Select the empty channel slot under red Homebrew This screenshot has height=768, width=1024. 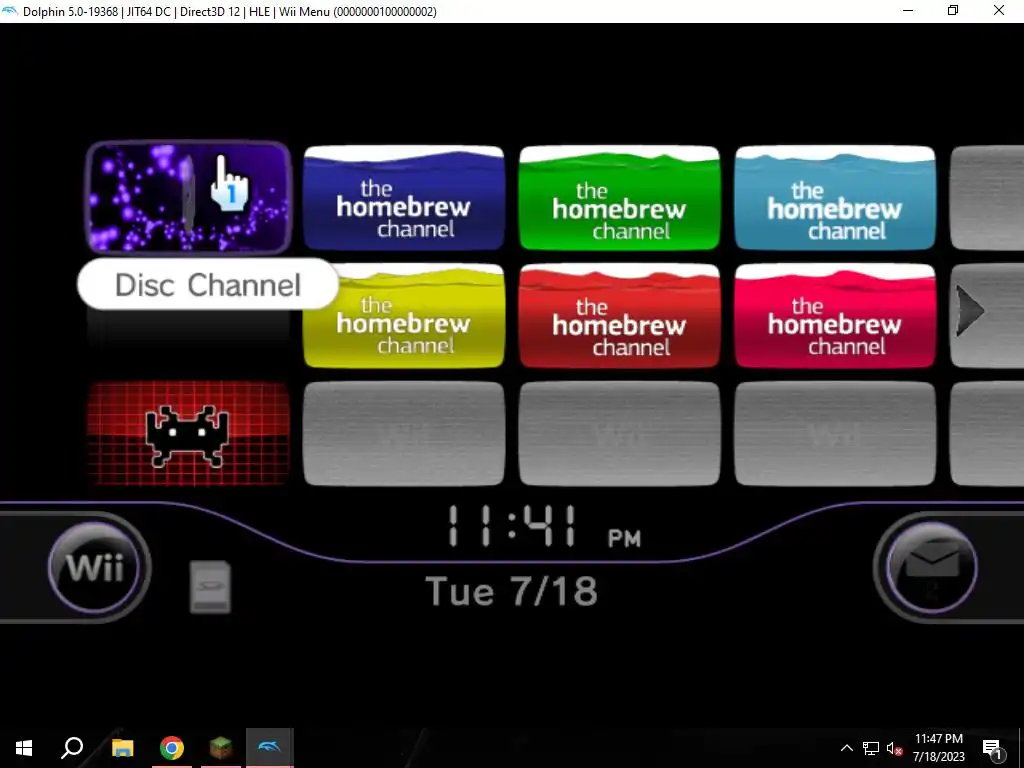pyautogui.click(x=619, y=434)
